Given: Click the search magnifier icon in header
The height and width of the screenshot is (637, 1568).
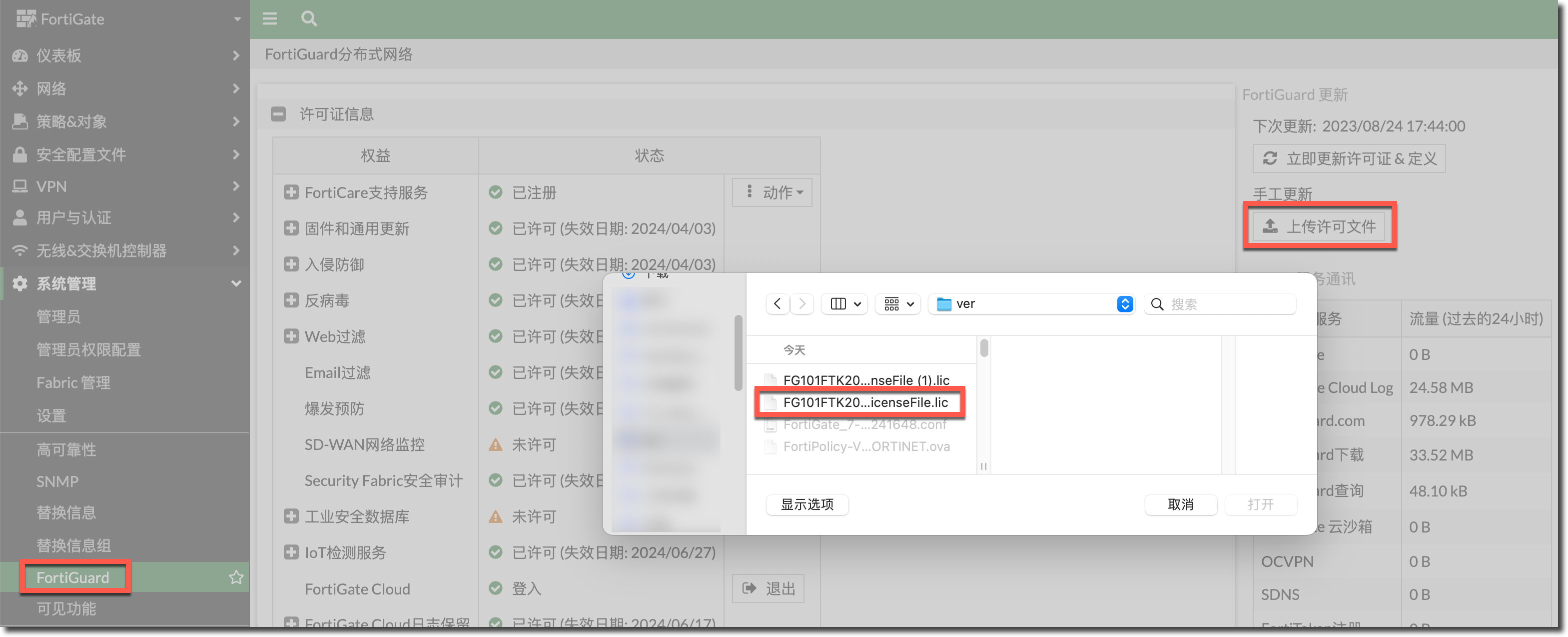Looking at the screenshot, I should pos(309,19).
